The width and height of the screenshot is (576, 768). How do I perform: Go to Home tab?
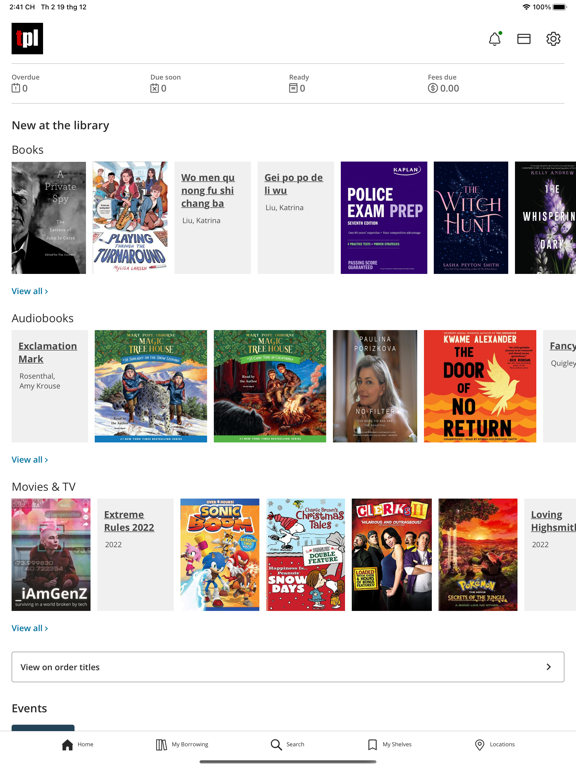(x=77, y=744)
